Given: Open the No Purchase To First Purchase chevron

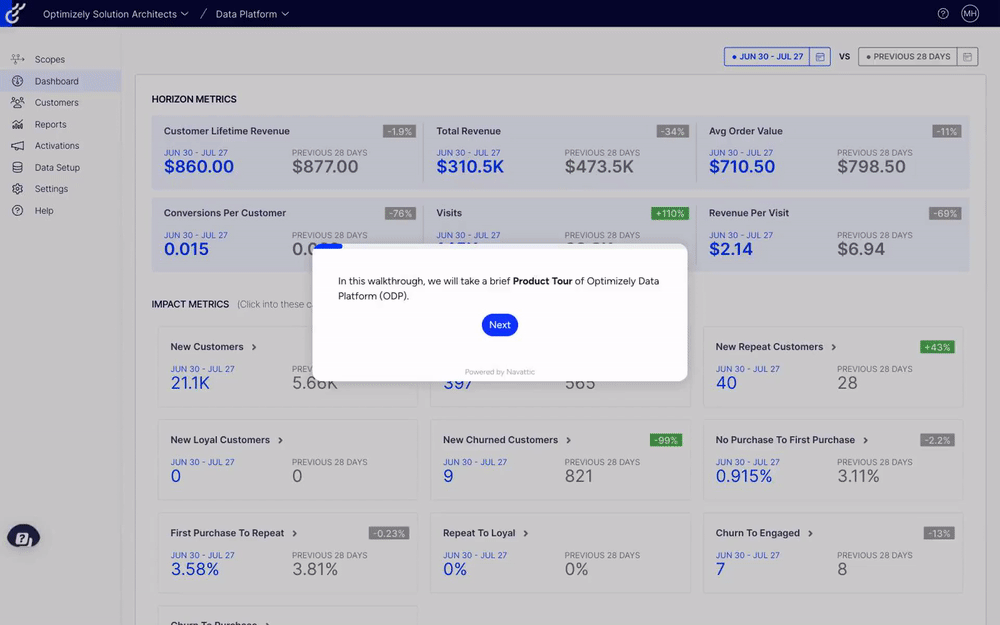Looking at the screenshot, I should click(865, 440).
